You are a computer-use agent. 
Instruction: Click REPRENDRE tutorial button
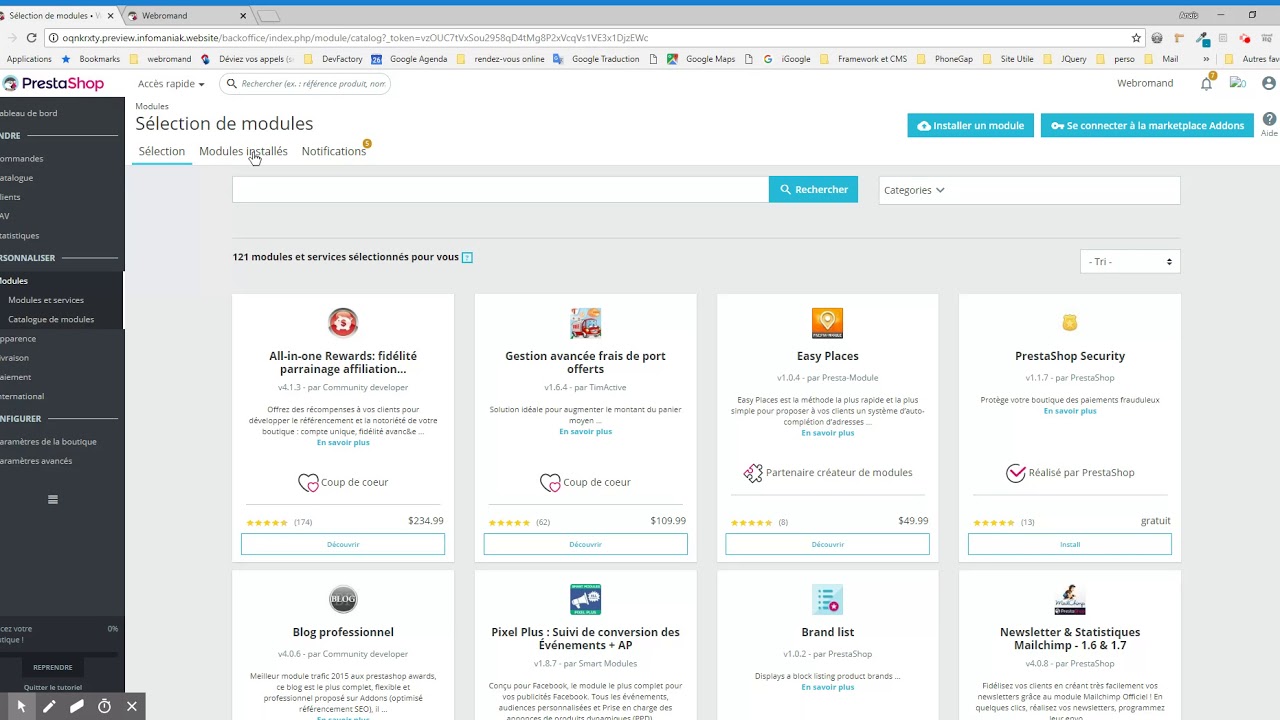point(53,667)
